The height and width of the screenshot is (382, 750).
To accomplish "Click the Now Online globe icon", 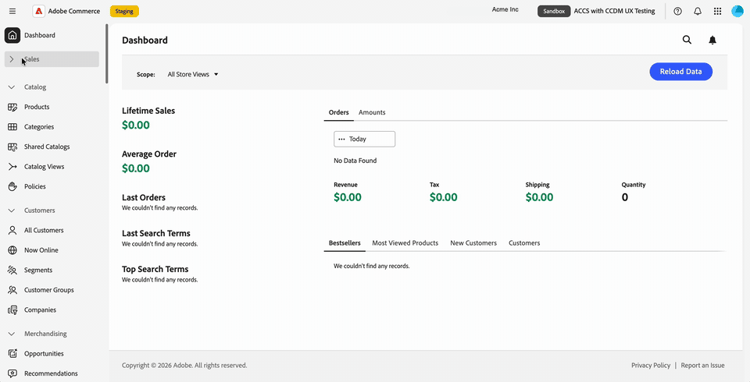I will coord(12,250).
